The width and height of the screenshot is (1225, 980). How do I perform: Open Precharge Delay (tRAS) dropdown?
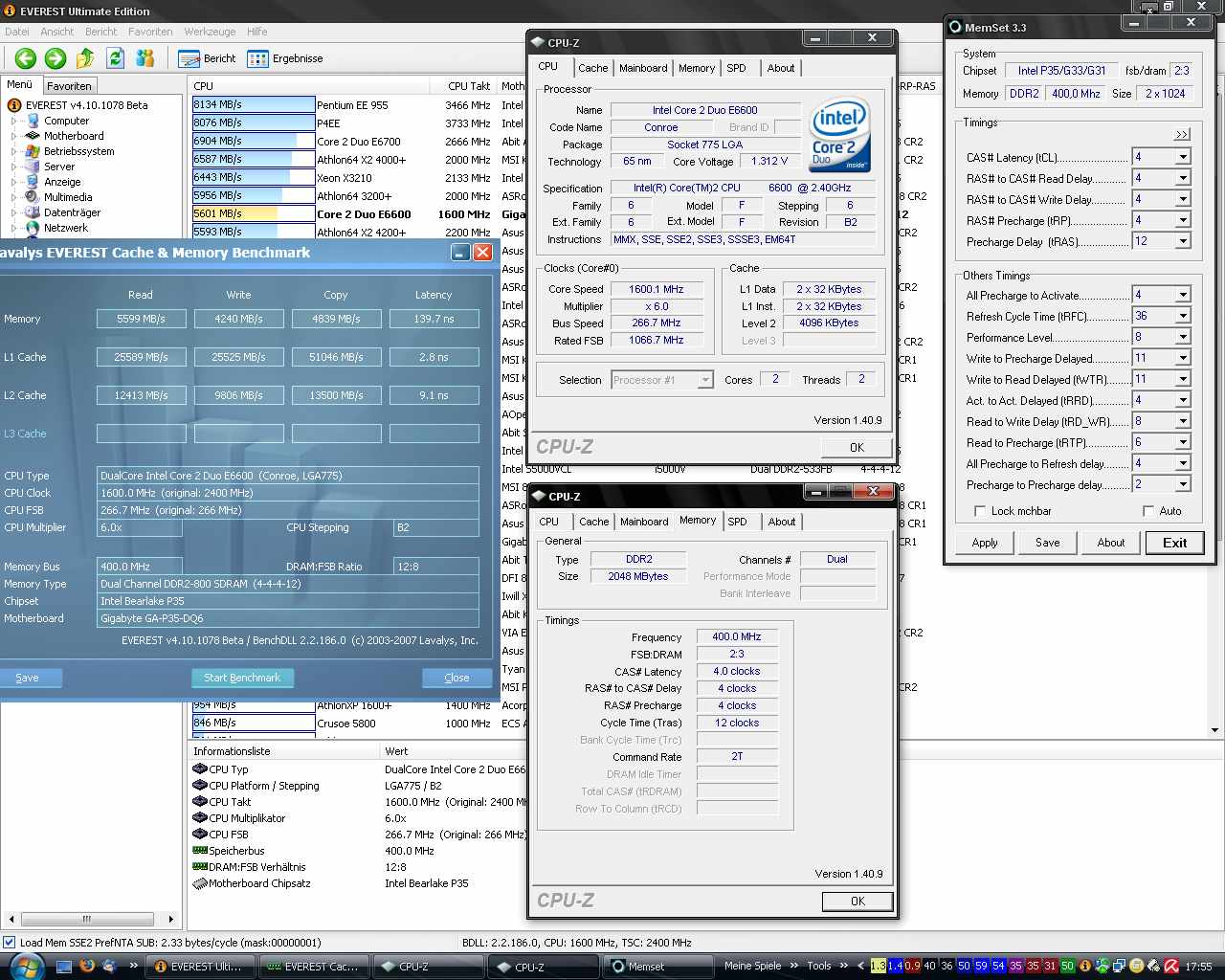click(x=1183, y=241)
